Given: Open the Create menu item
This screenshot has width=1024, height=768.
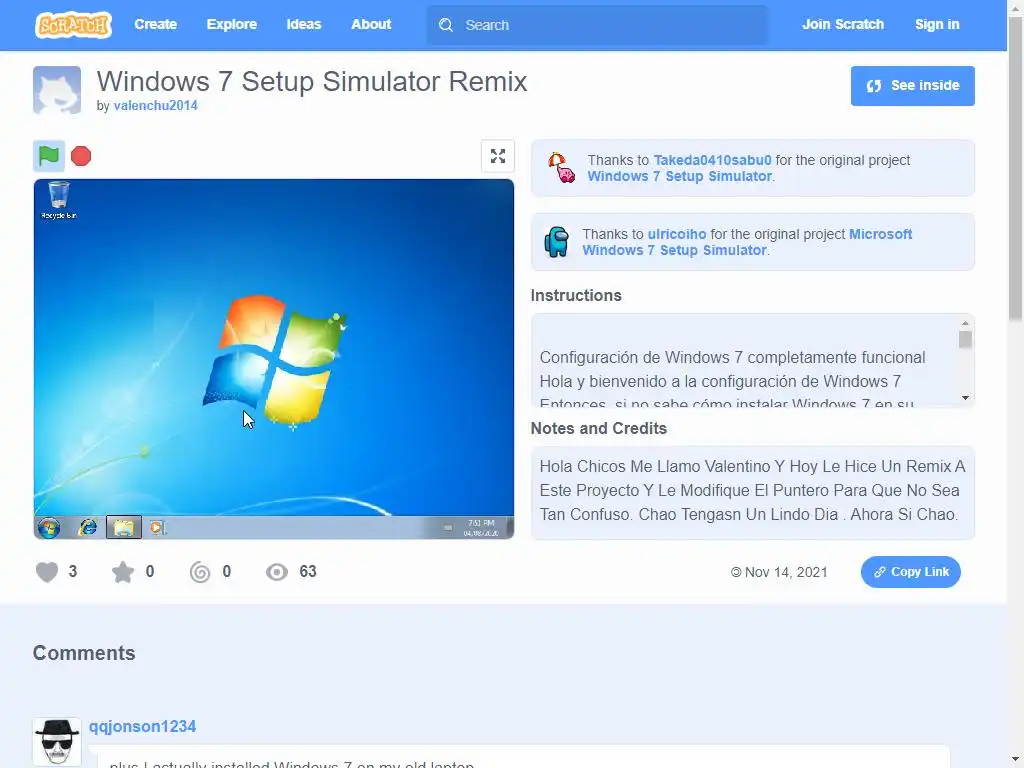Looking at the screenshot, I should [155, 25].
